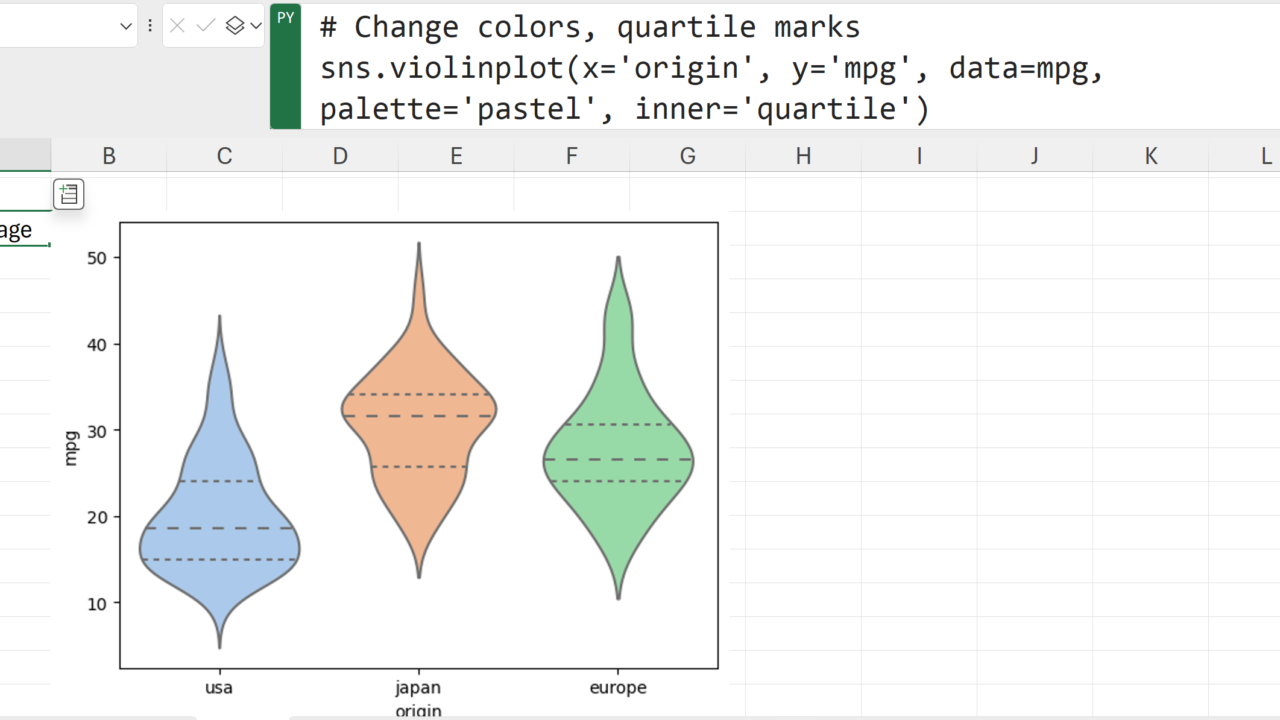Click the cell containing text ending in 'age'
The image size is (1280, 720).
tap(20, 230)
